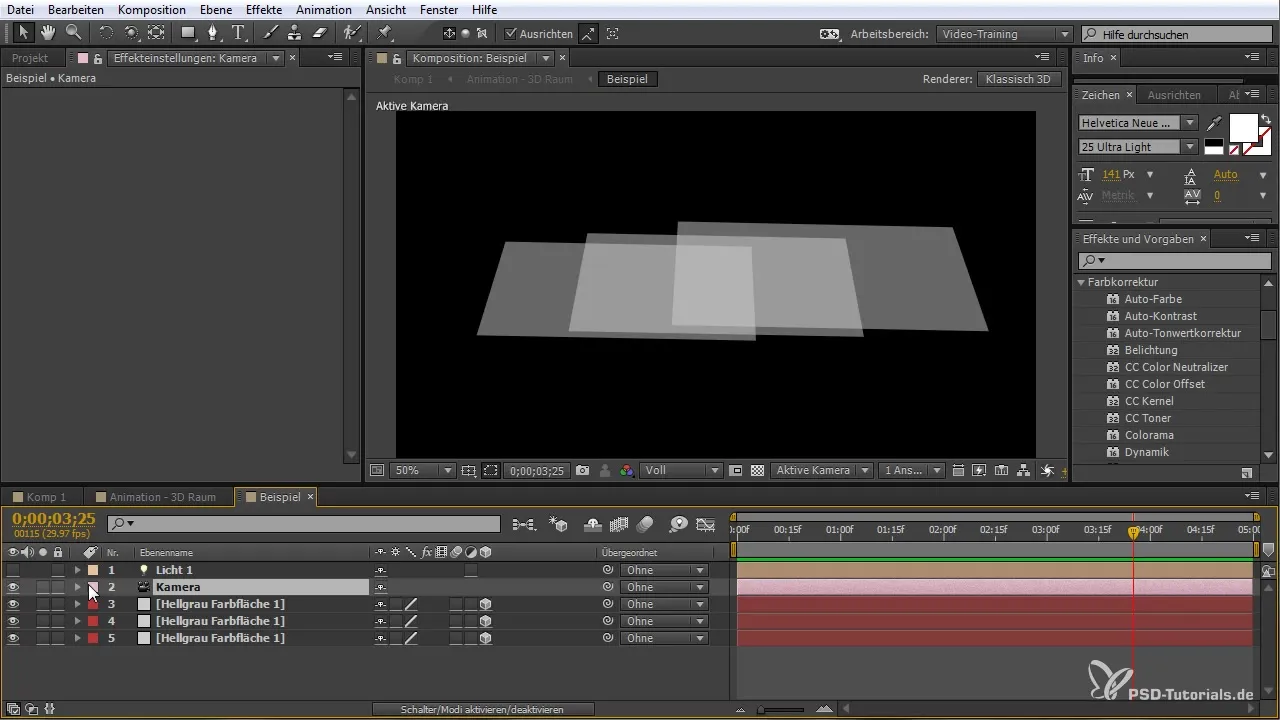Hide the Kamera layer
The width and height of the screenshot is (1280, 720).
coord(13,587)
